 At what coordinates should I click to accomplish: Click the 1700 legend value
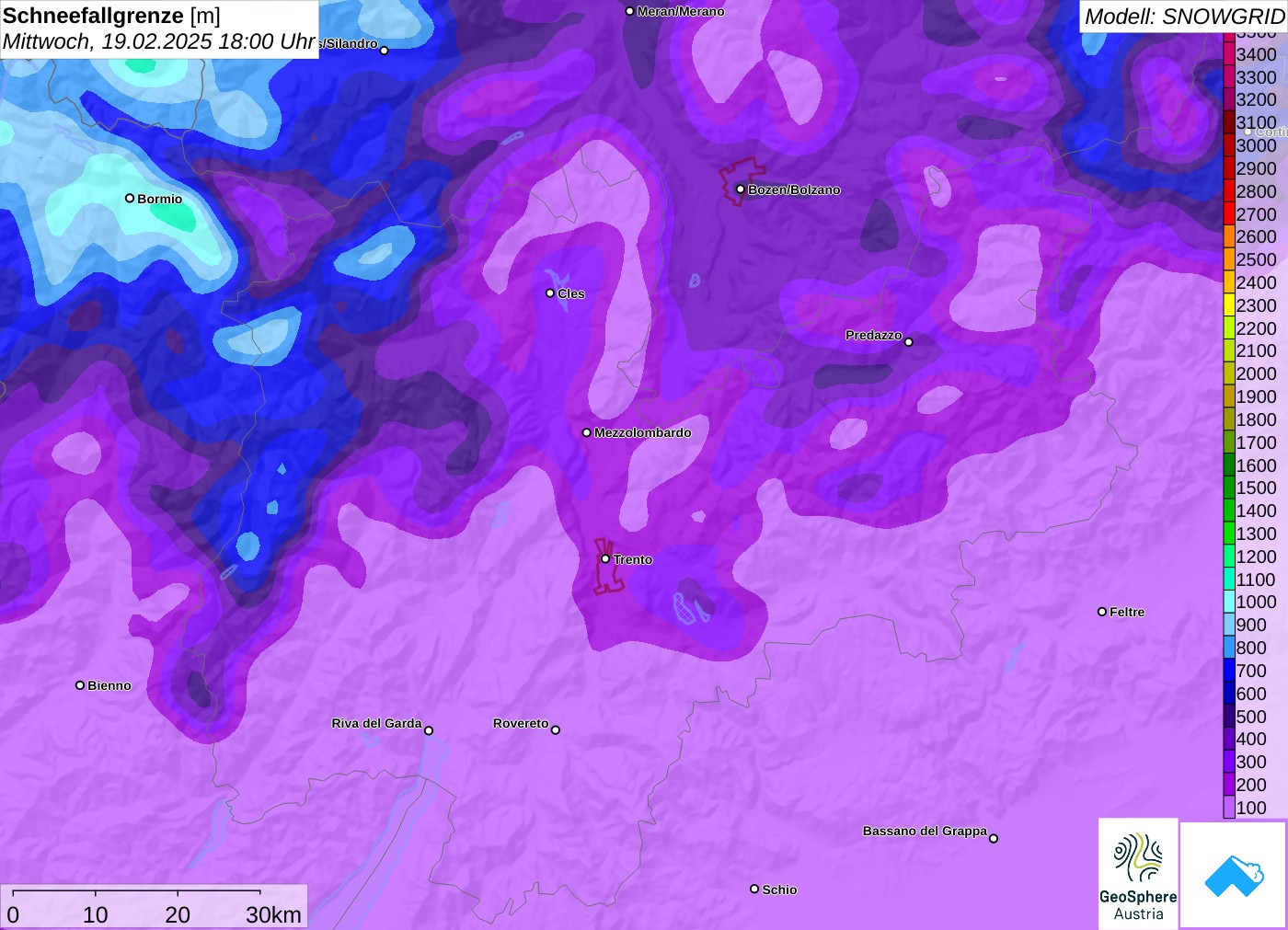[x=1257, y=442]
